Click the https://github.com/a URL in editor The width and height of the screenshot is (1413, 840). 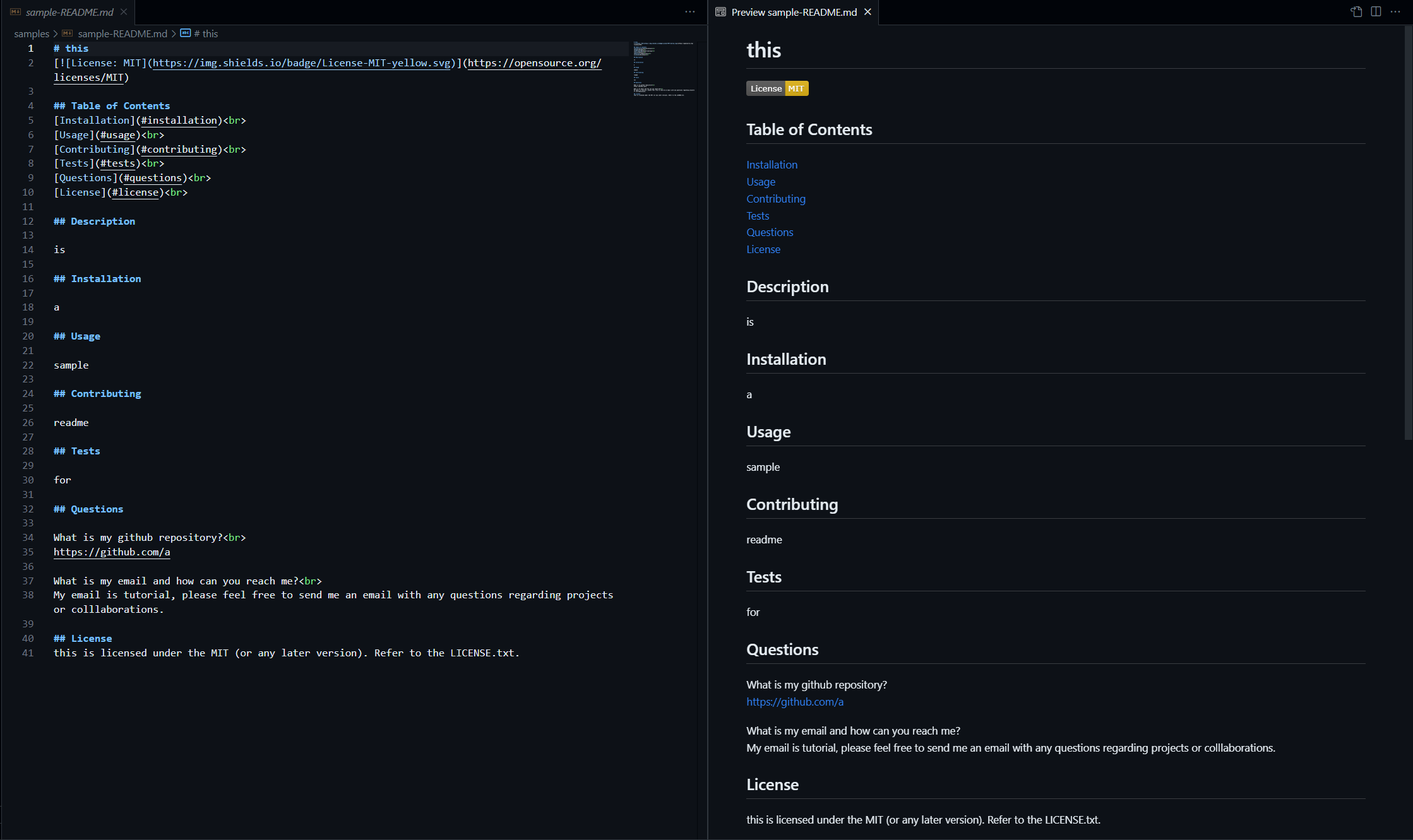(x=112, y=552)
